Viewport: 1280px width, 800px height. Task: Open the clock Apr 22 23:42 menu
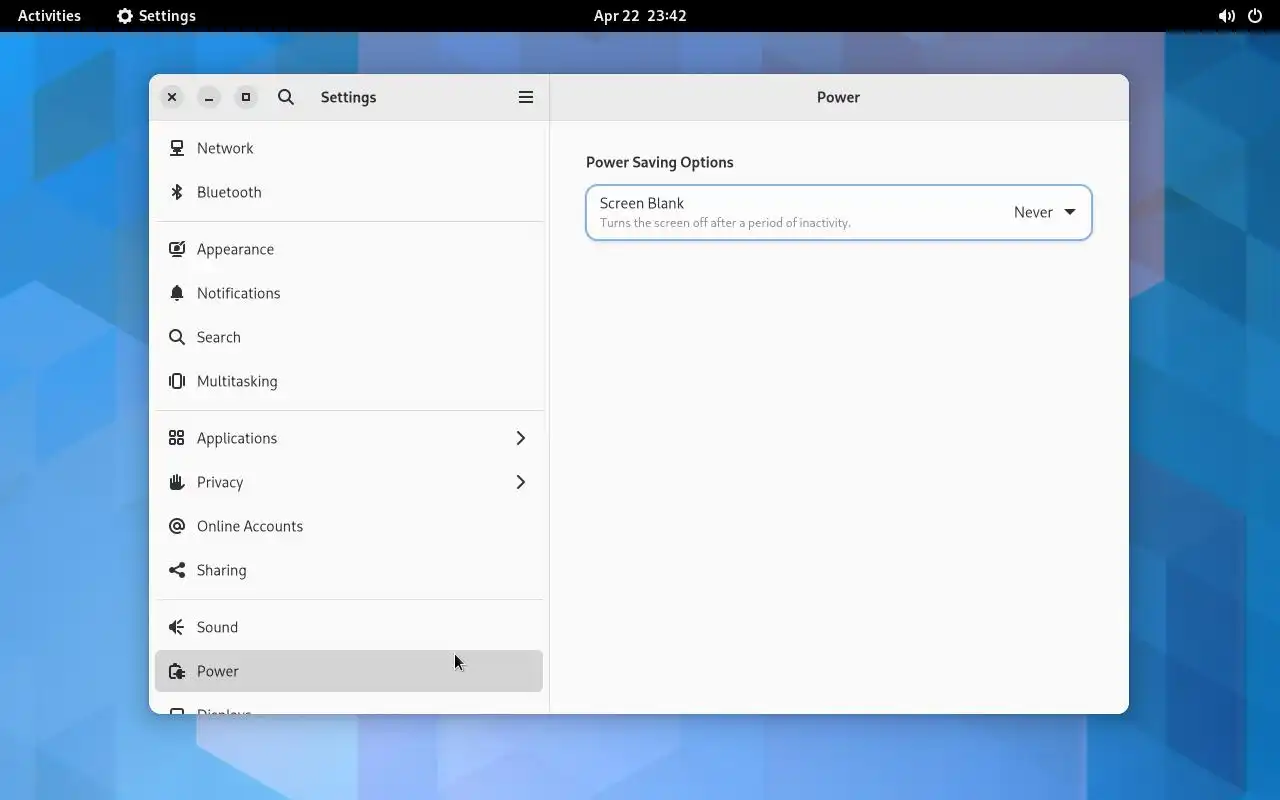(640, 16)
